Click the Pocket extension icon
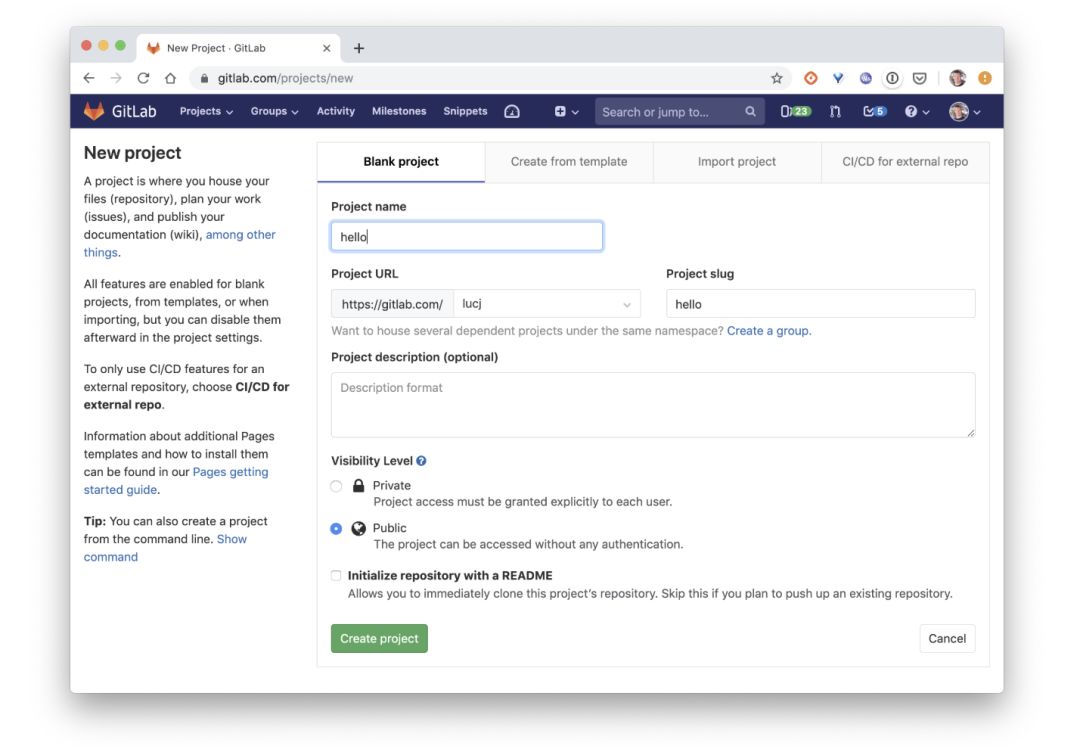 tap(920, 79)
